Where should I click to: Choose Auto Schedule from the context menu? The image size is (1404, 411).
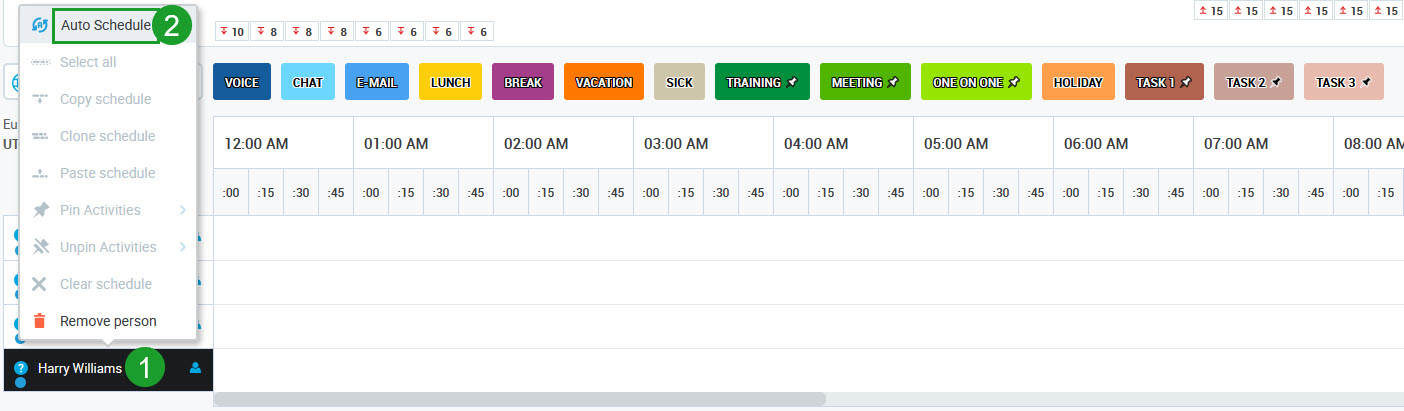point(106,25)
